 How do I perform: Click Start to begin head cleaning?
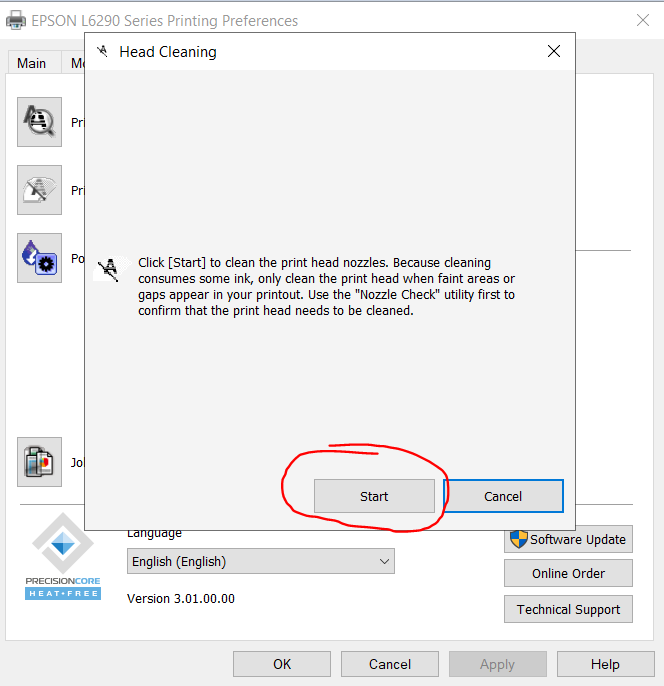[374, 496]
